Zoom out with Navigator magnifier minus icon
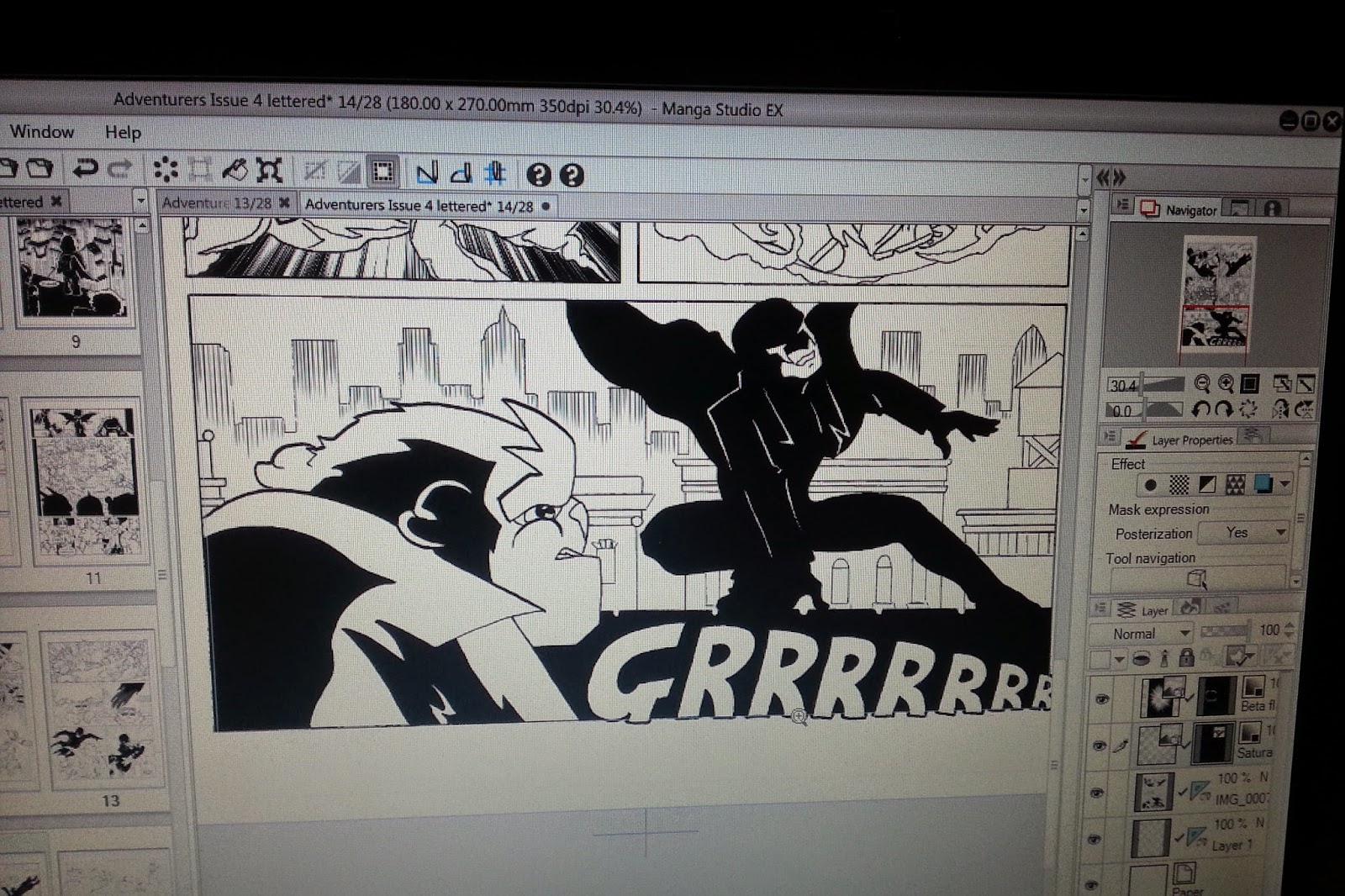Viewport: 1345px width, 896px height. tap(1202, 384)
